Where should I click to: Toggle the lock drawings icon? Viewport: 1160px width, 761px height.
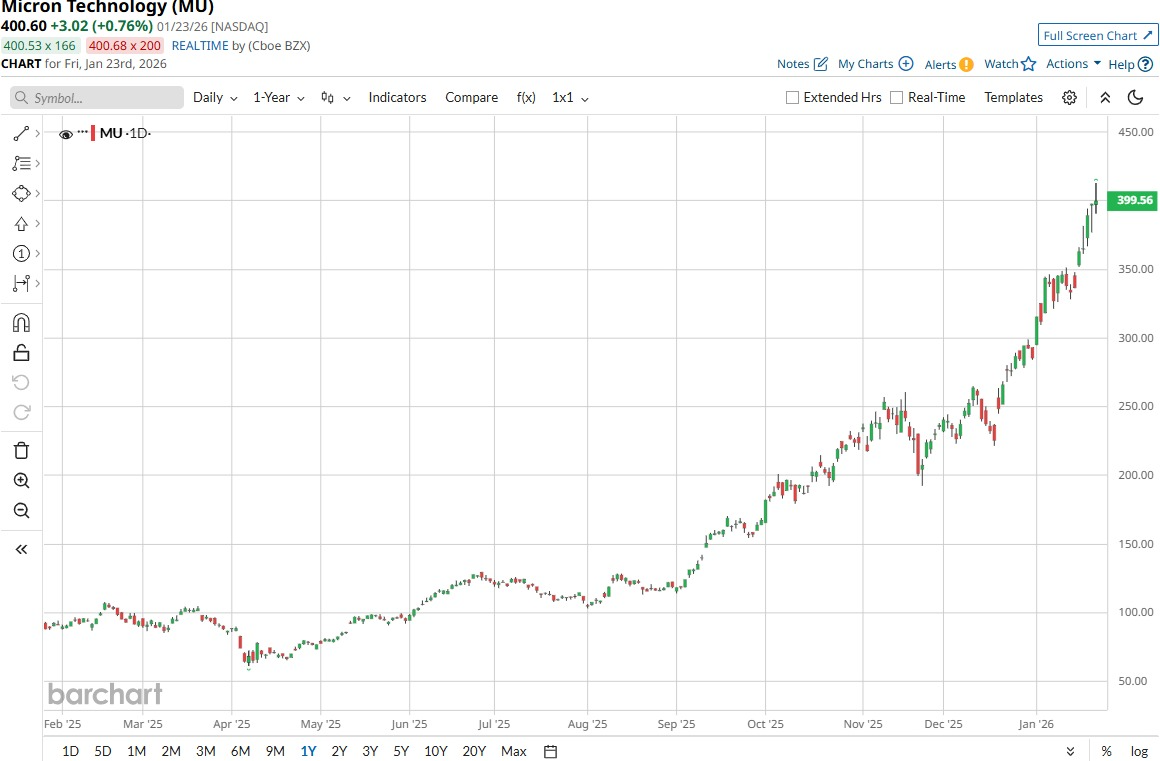(x=21, y=353)
